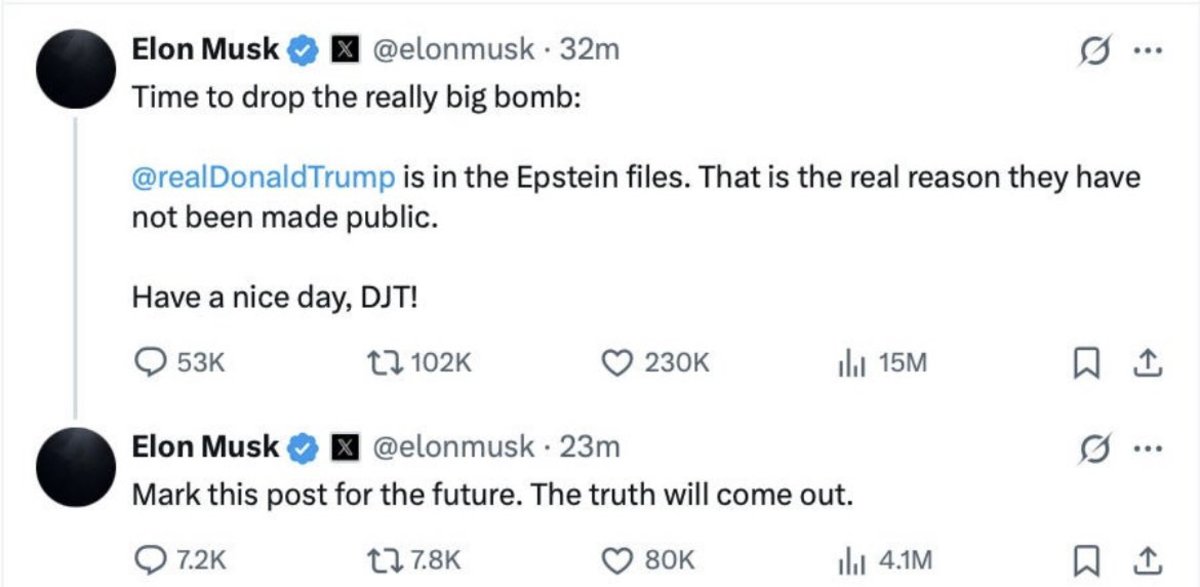Viewport: 1200px width, 587px height.
Task: Open the reply composer on the Epstein files post
Action: pos(152,363)
